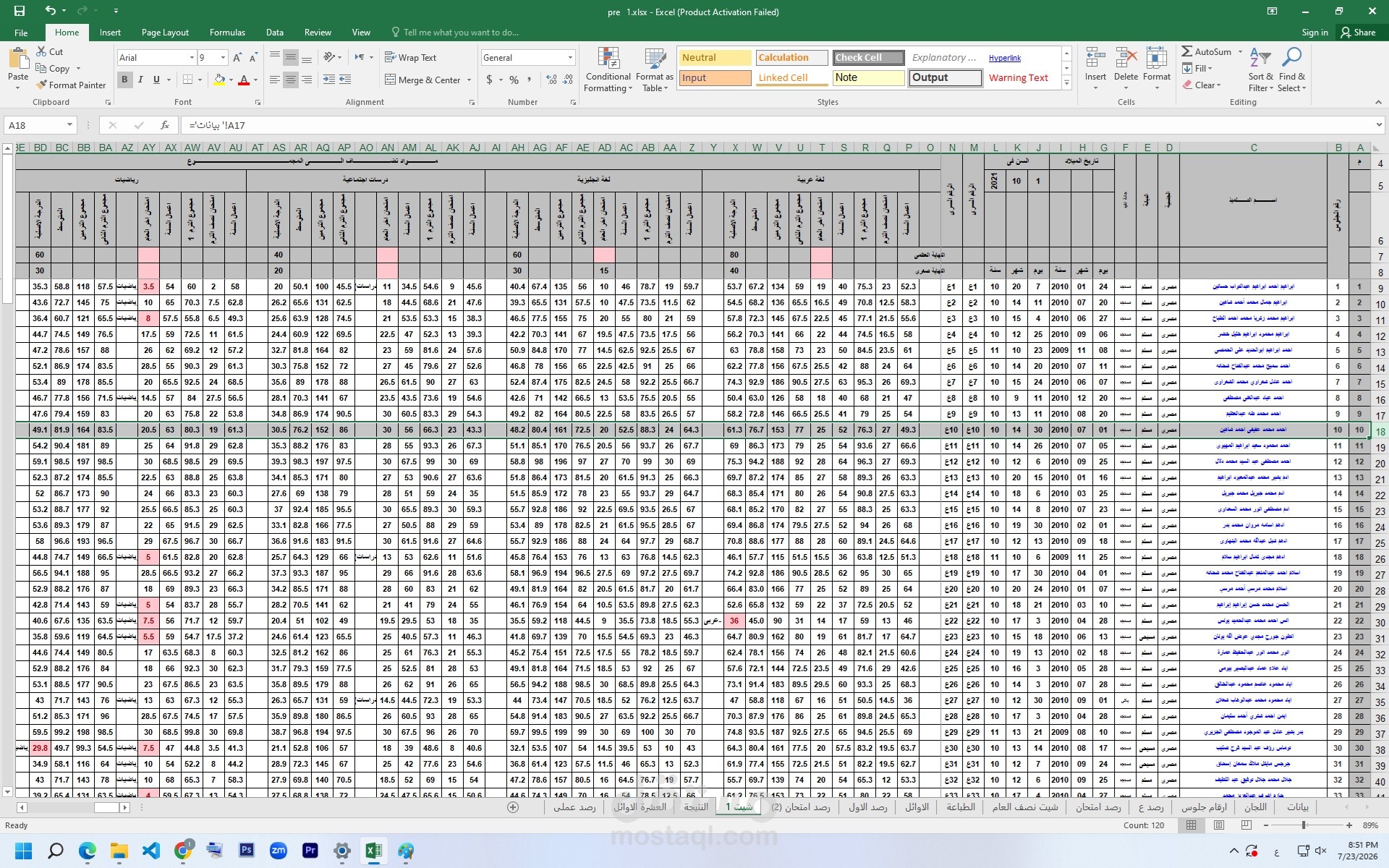Click the Sign in link
The width and height of the screenshot is (1389, 868).
point(1314,33)
